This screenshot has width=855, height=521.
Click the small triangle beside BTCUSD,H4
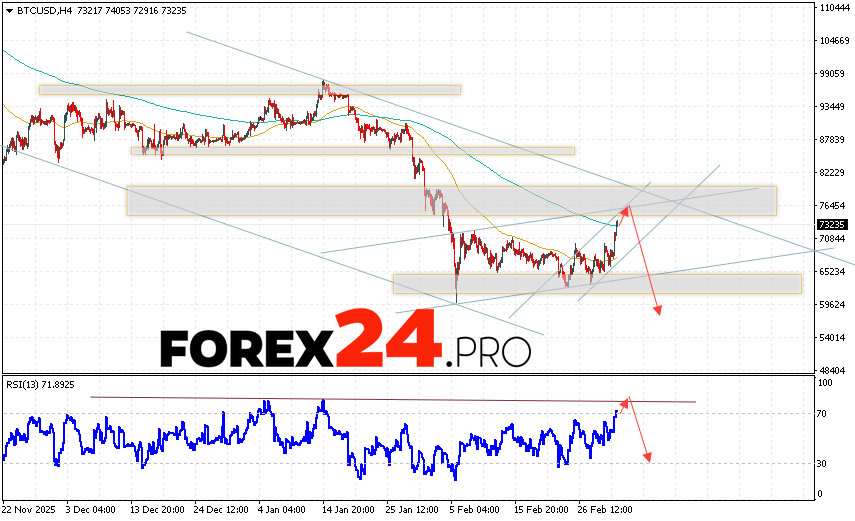click(x=7, y=9)
